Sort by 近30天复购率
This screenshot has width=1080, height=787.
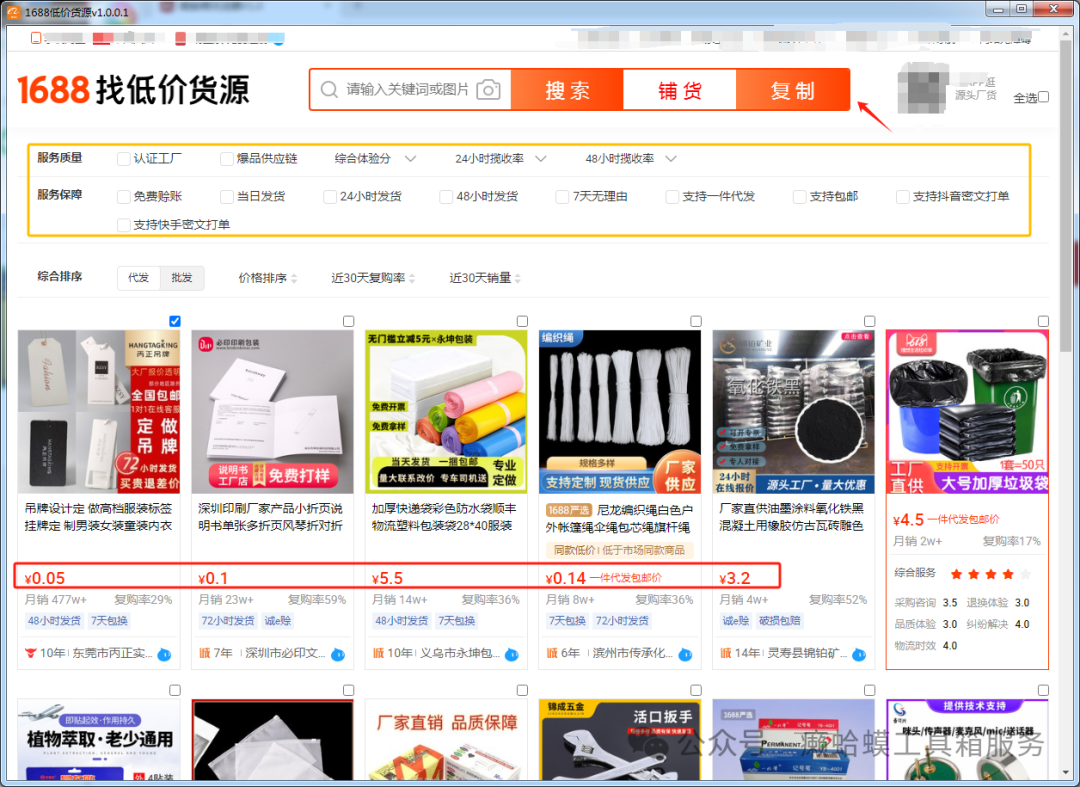373,278
